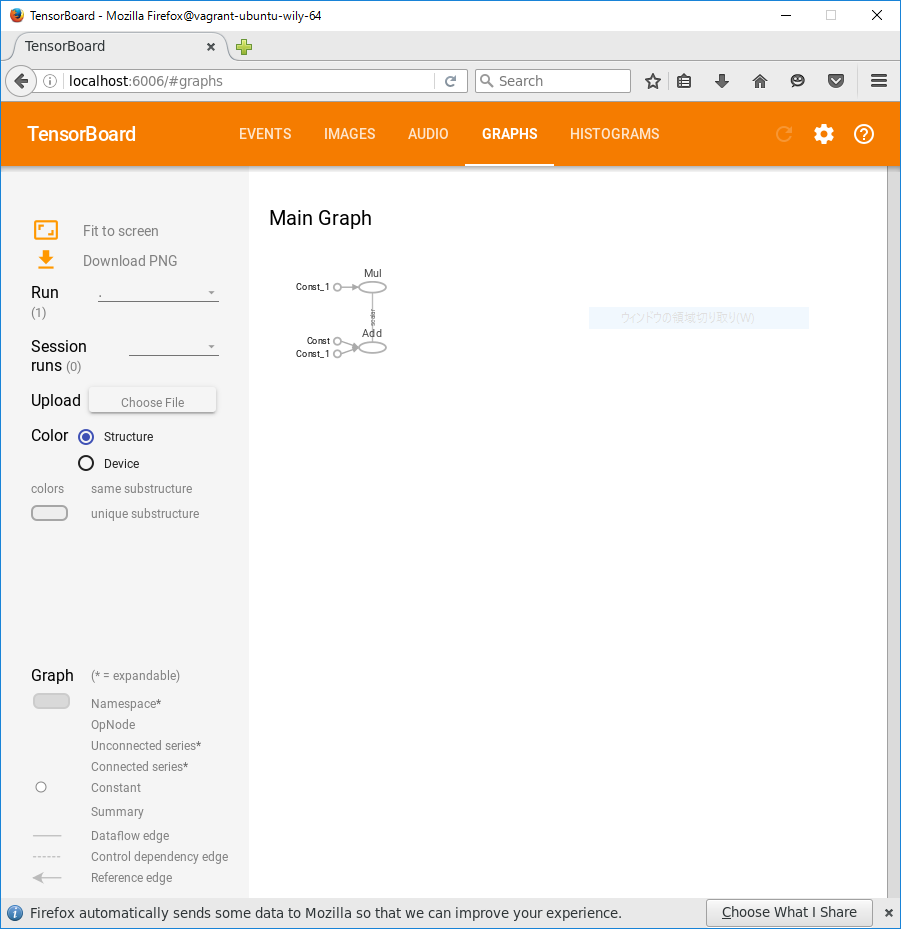Screen dimensions: 901x929
Task: Click the 'Dataflow edge' legend text
Action: point(130,835)
